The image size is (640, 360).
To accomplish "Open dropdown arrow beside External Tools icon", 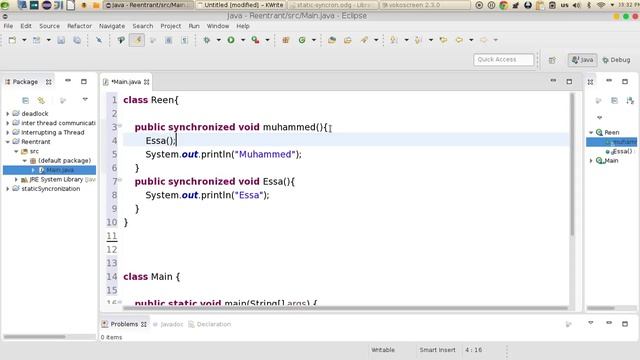I will point(268,40).
